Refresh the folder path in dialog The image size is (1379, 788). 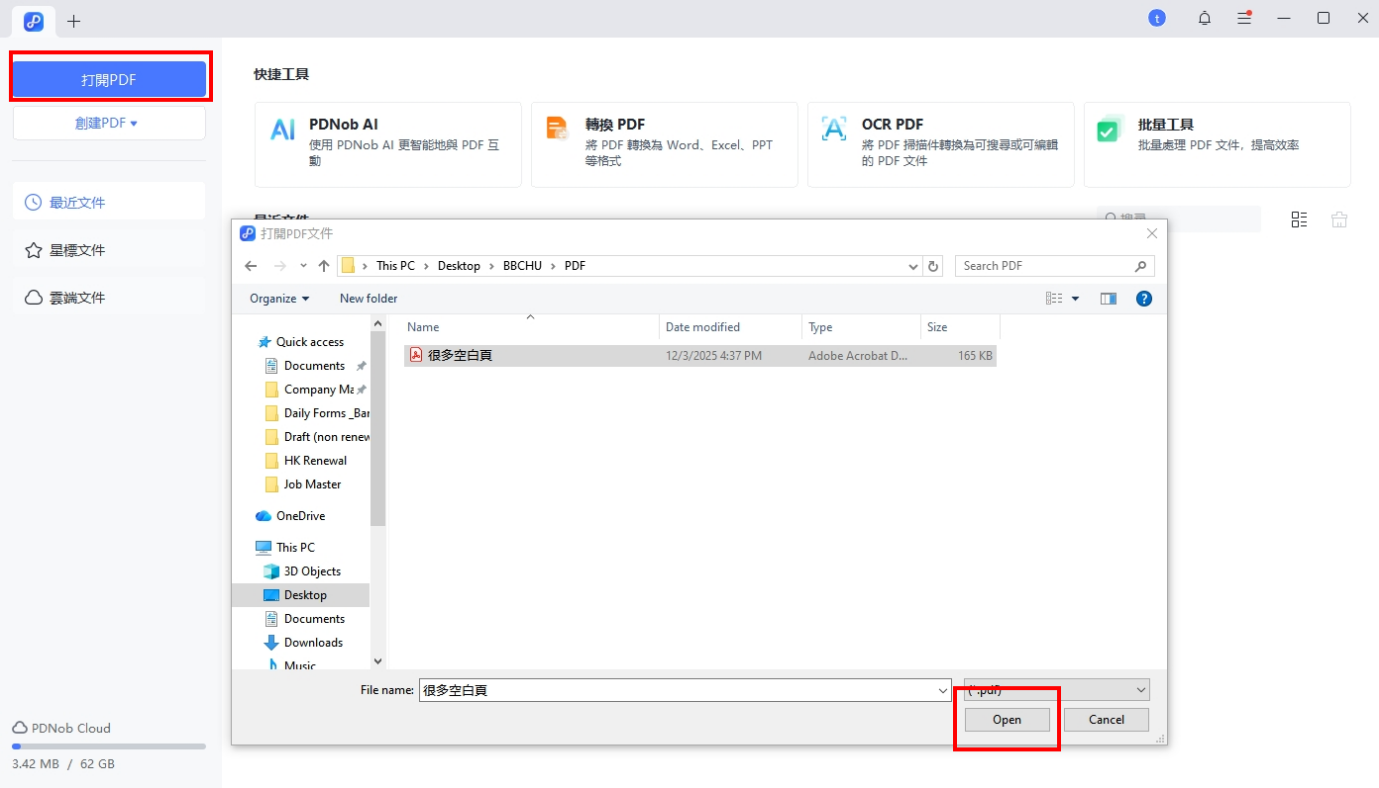(x=934, y=266)
